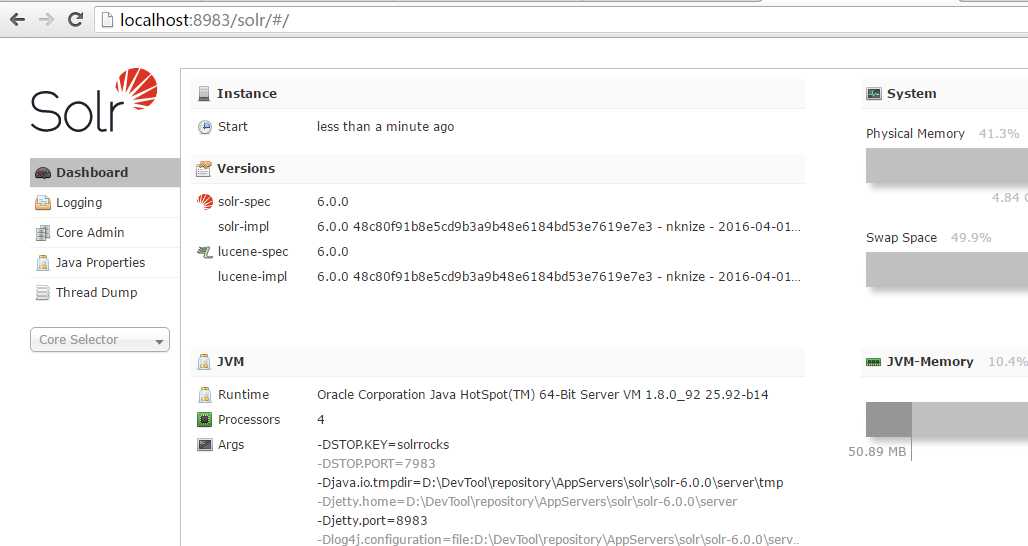Select the Instance heading
This screenshot has width=1028, height=546.
247,94
